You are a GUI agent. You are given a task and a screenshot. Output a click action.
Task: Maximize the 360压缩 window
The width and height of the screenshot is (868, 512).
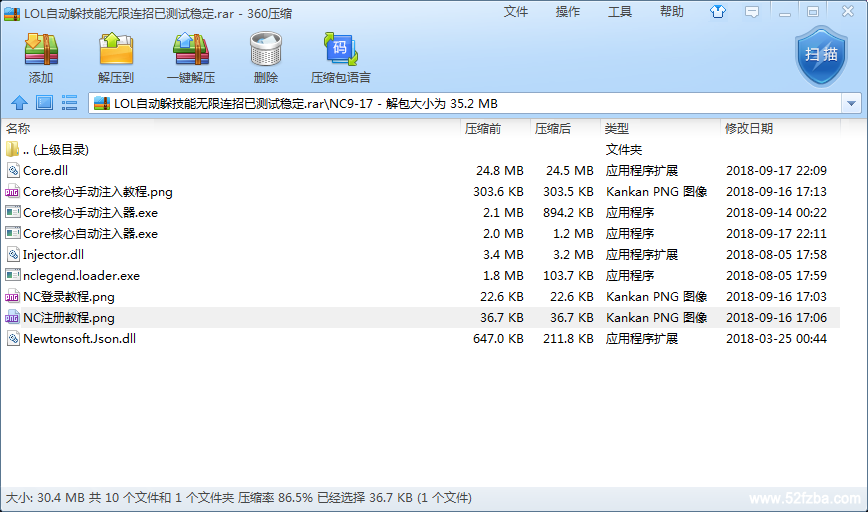tap(813, 12)
